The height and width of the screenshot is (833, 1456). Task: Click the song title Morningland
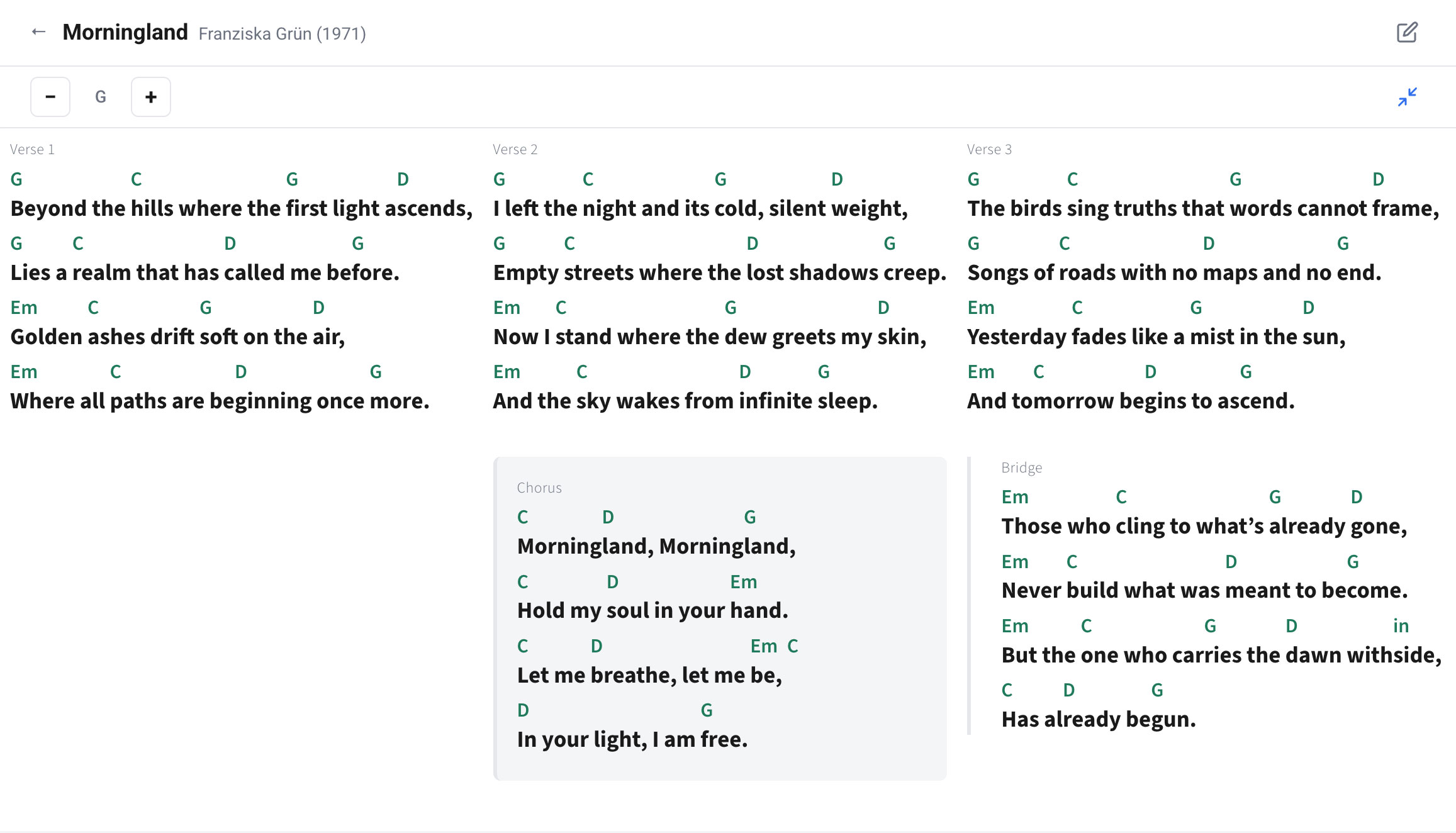125,31
